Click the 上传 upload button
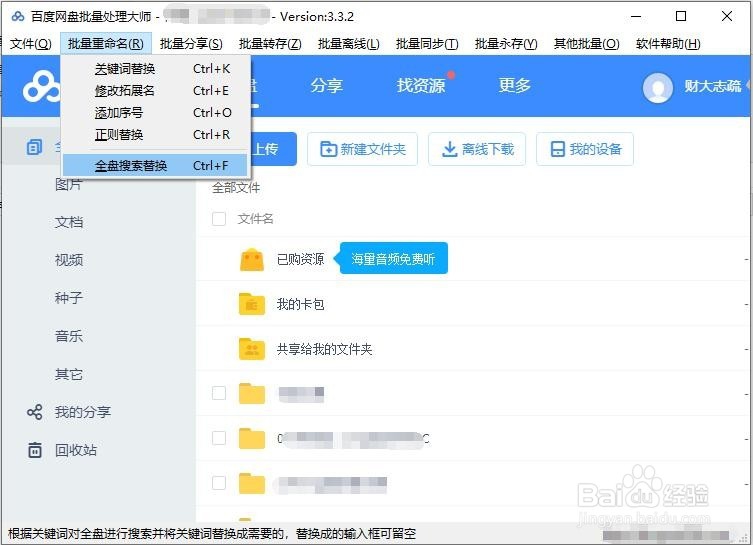753x545 pixels. [274, 149]
